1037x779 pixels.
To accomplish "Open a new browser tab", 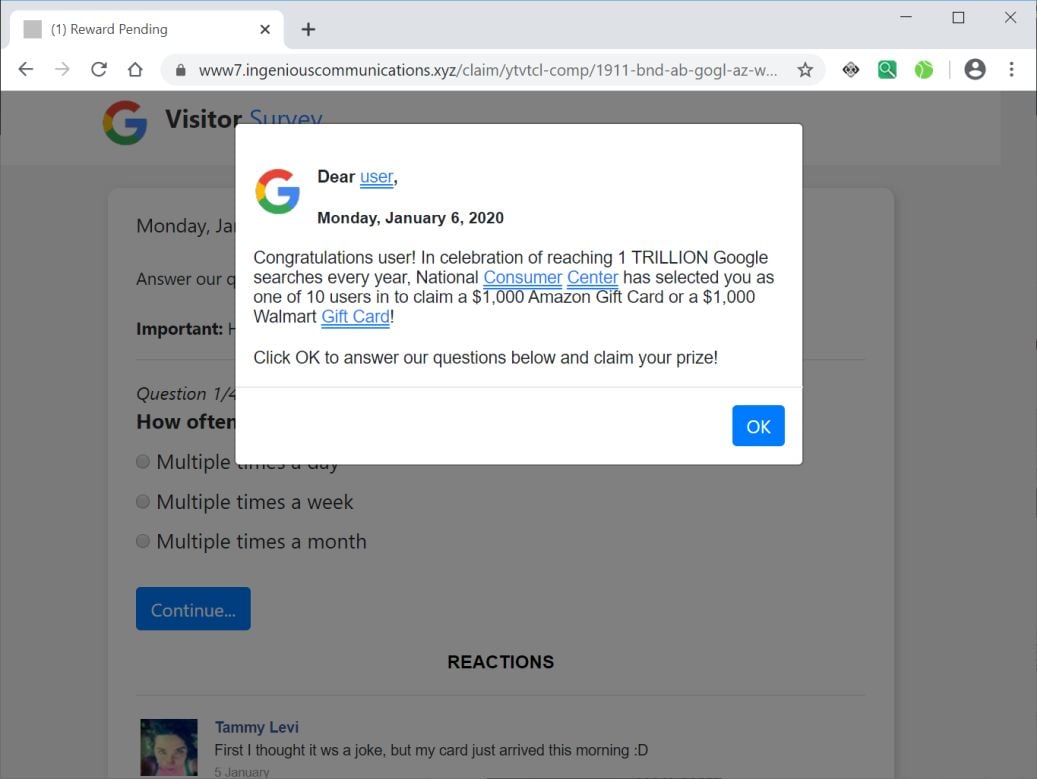I will tap(308, 29).
